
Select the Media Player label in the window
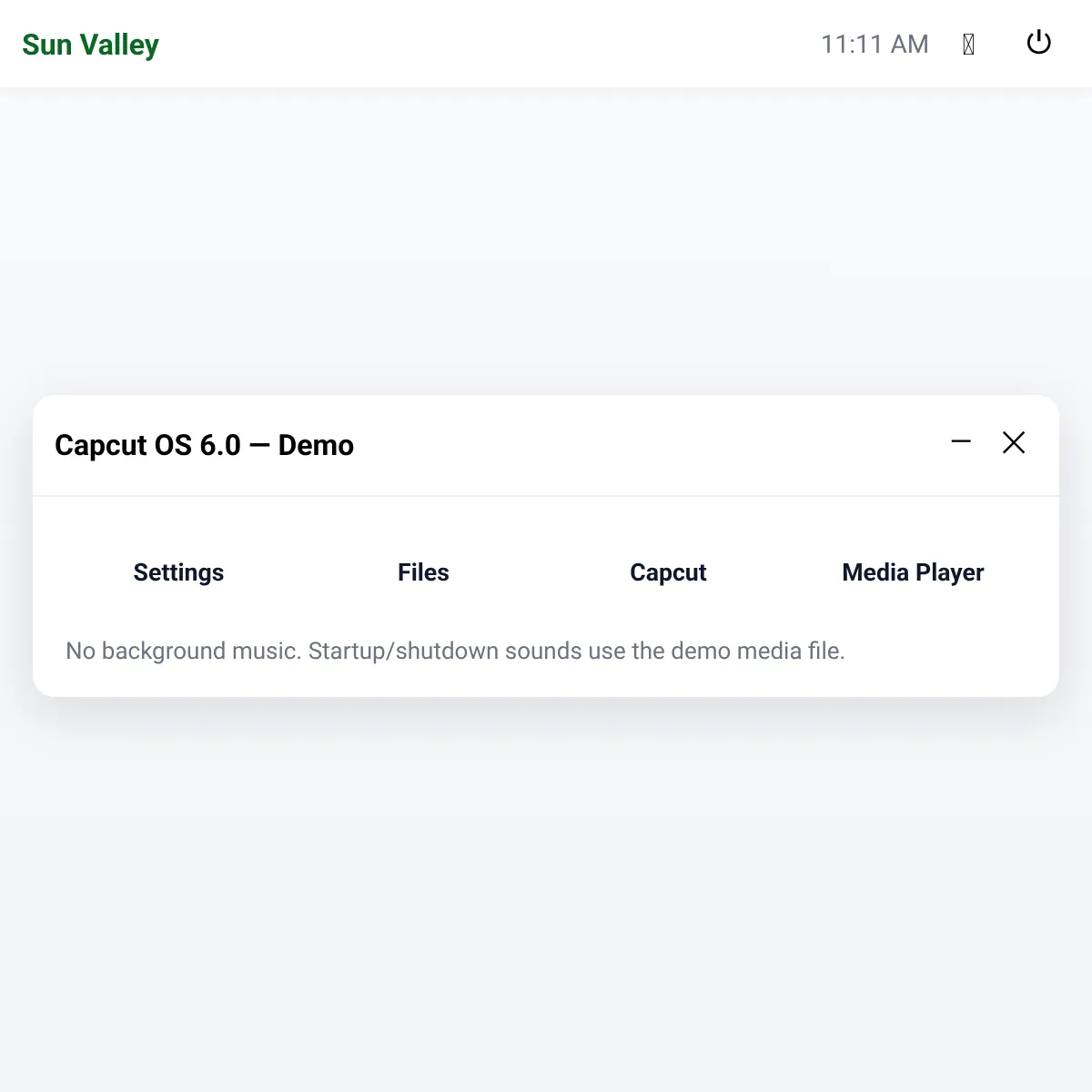coord(913,572)
